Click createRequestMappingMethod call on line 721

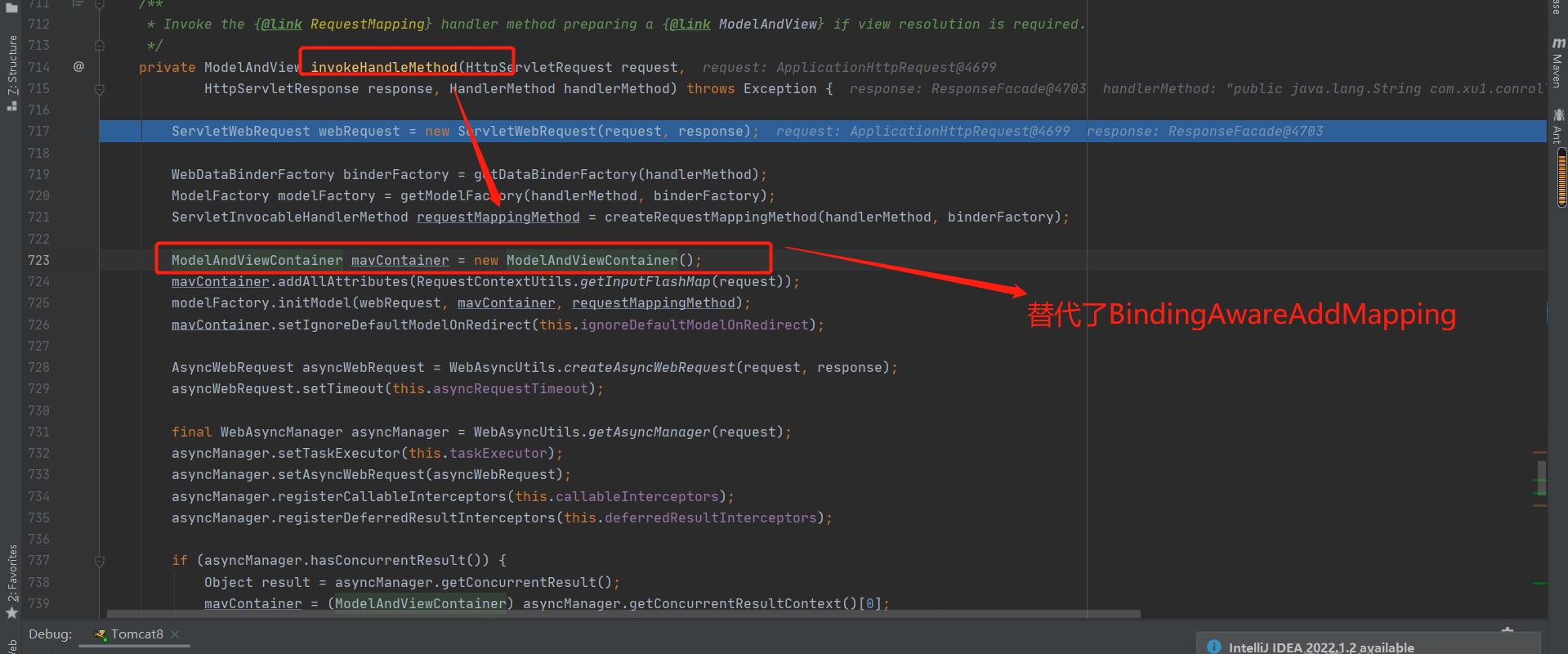click(710, 217)
